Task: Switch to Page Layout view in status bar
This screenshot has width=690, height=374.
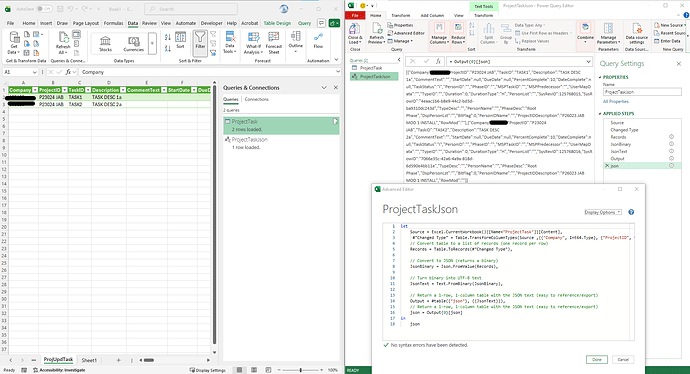Action: click(254, 370)
